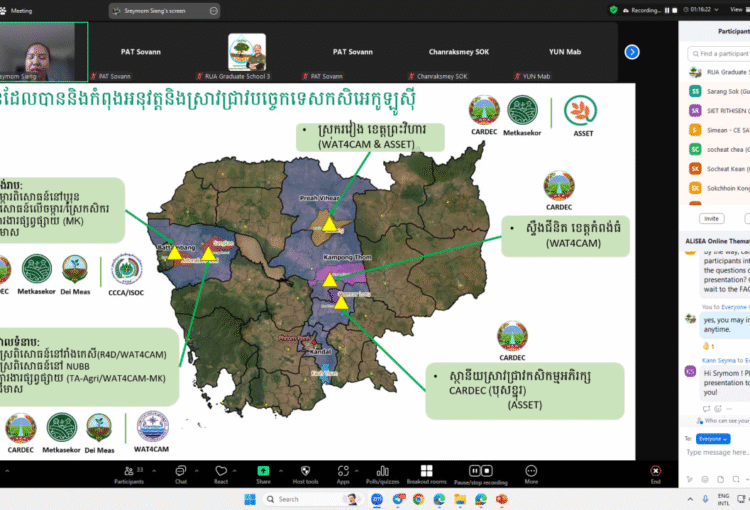The image size is (750, 510).
Task: Click the Find a participant search field
Action: [720, 53]
